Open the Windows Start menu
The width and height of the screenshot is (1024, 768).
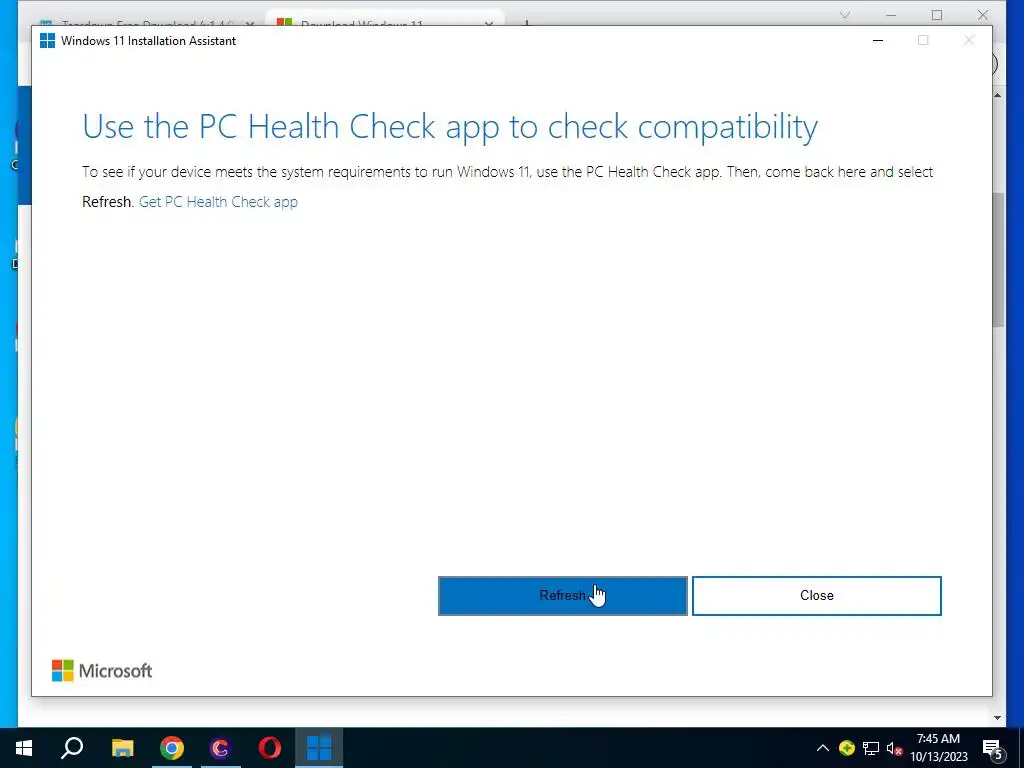24,748
